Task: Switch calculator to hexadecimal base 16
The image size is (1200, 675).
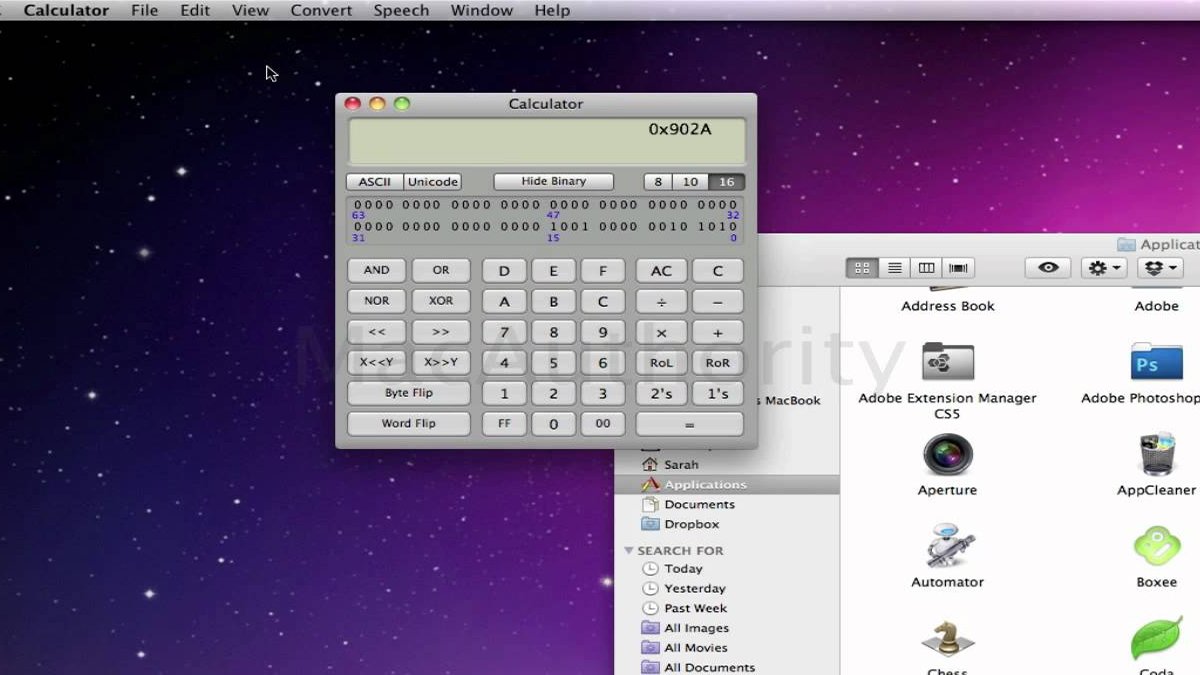Action: coord(727,182)
